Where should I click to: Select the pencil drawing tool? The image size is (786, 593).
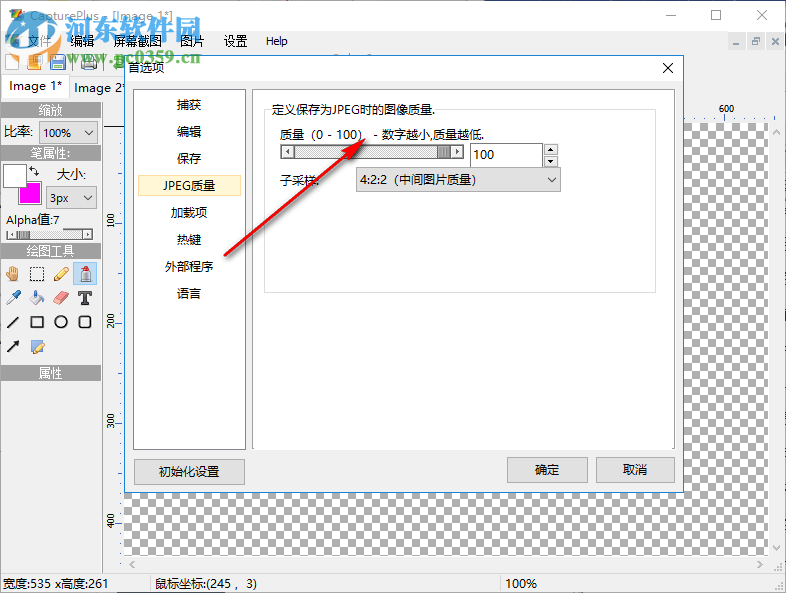pos(61,274)
